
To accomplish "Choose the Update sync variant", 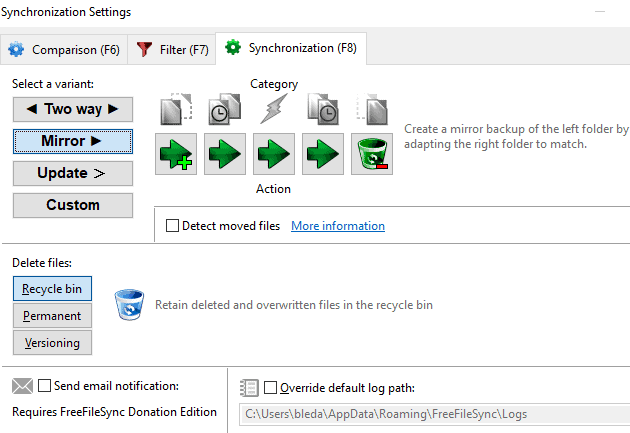I will coord(73,173).
